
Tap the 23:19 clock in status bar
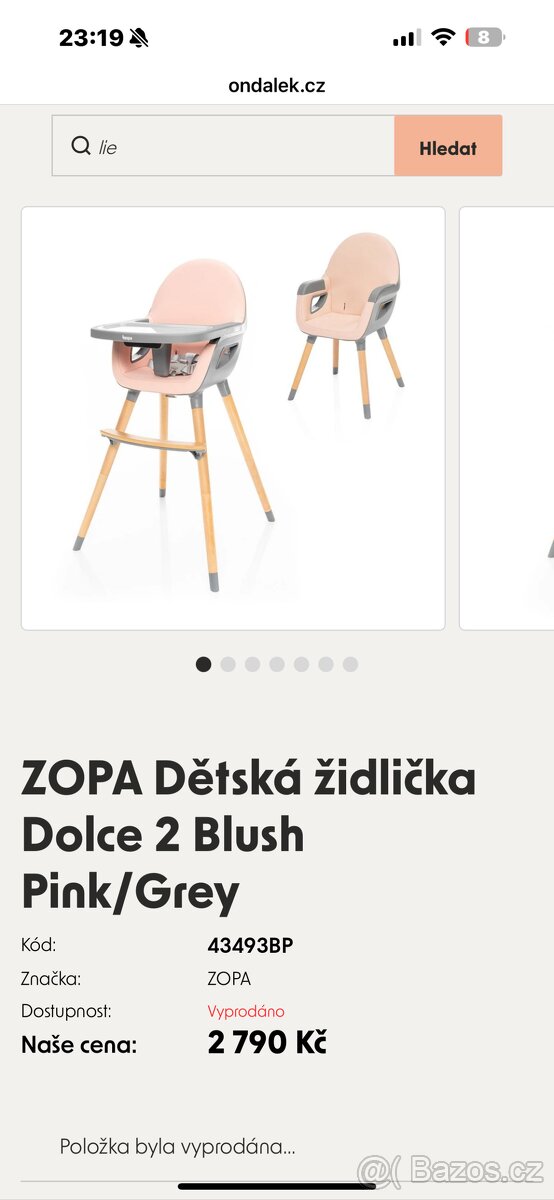tap(91, 38)
